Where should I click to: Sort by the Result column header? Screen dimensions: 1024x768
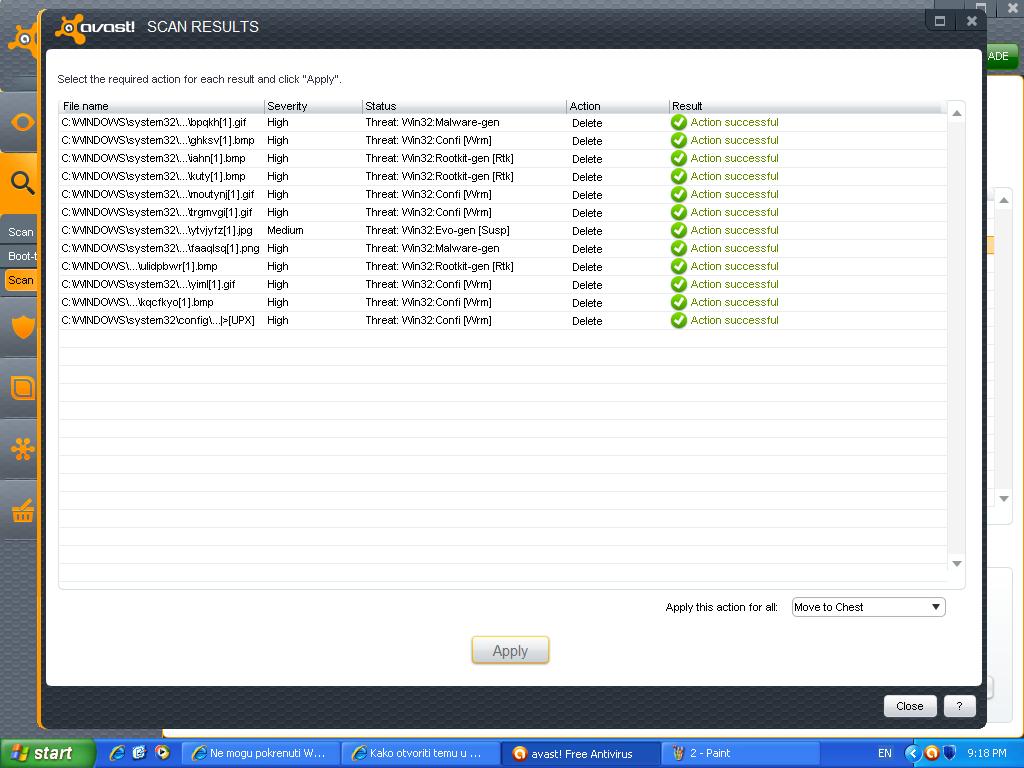click(x=807, y=106)
